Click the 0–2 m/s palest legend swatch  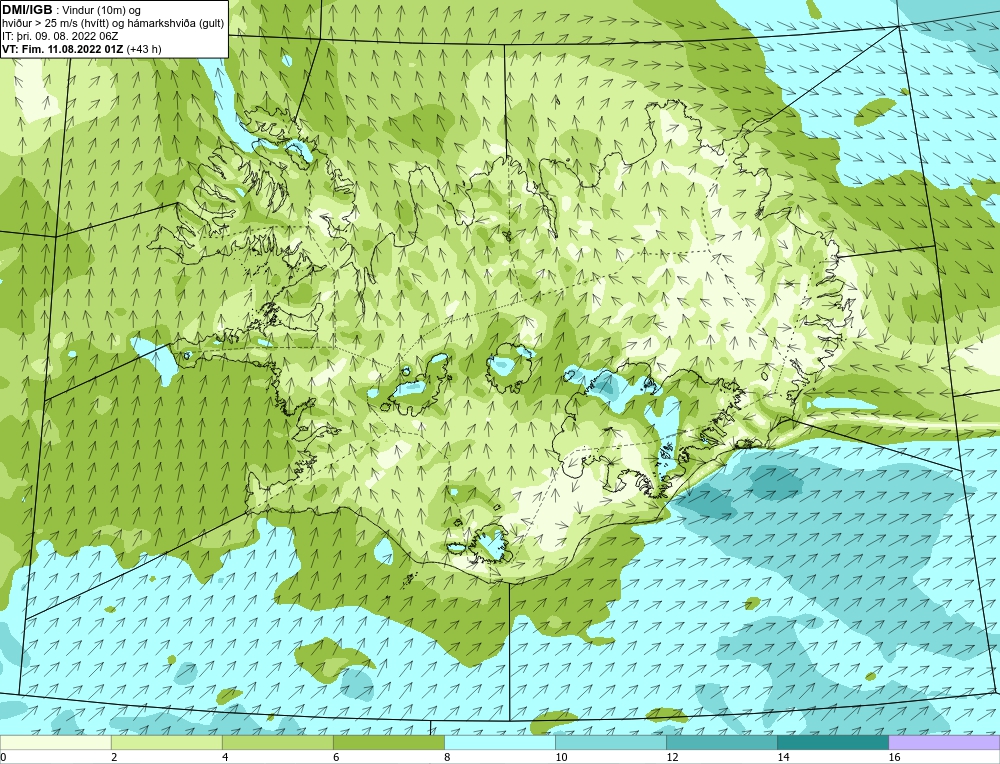55,742
